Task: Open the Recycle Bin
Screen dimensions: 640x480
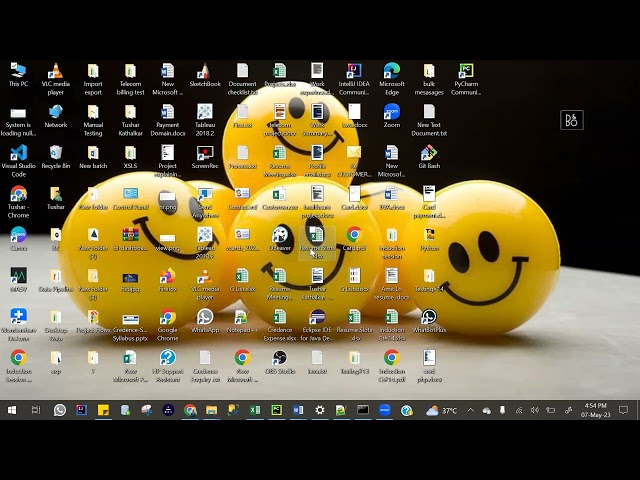Action: click(56, 157)
